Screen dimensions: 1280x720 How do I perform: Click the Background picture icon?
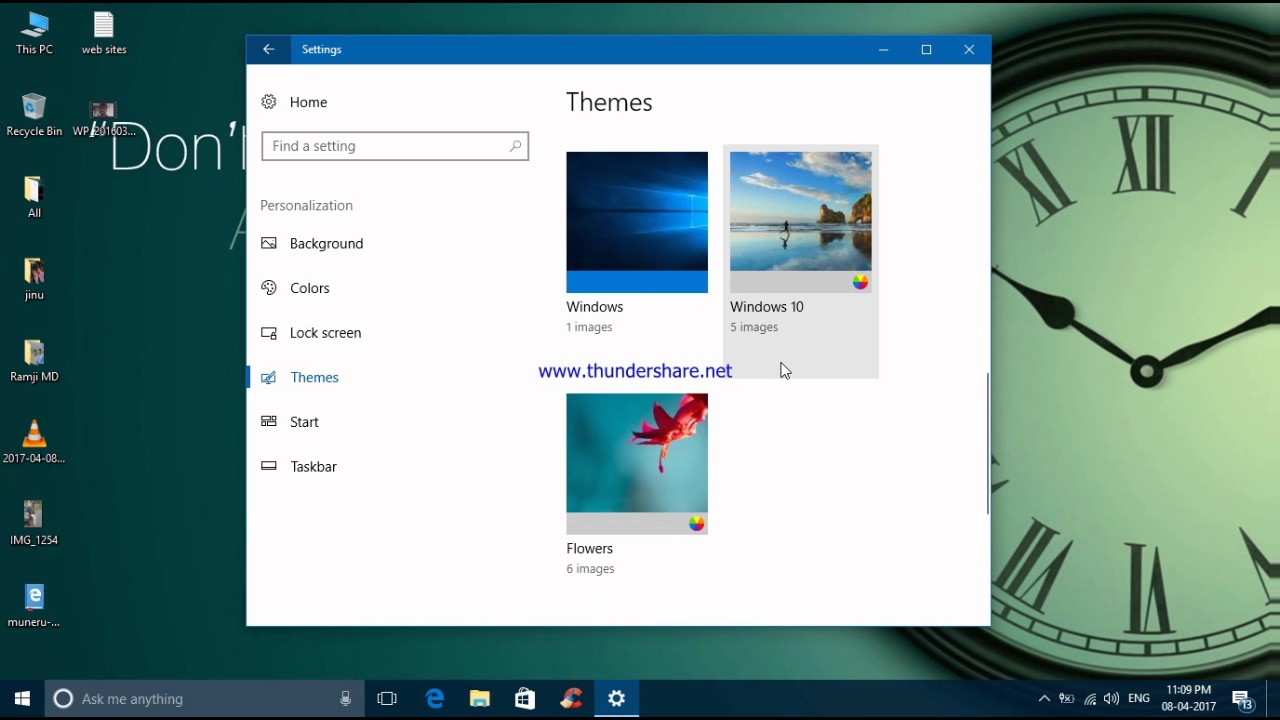click(269, 243)
